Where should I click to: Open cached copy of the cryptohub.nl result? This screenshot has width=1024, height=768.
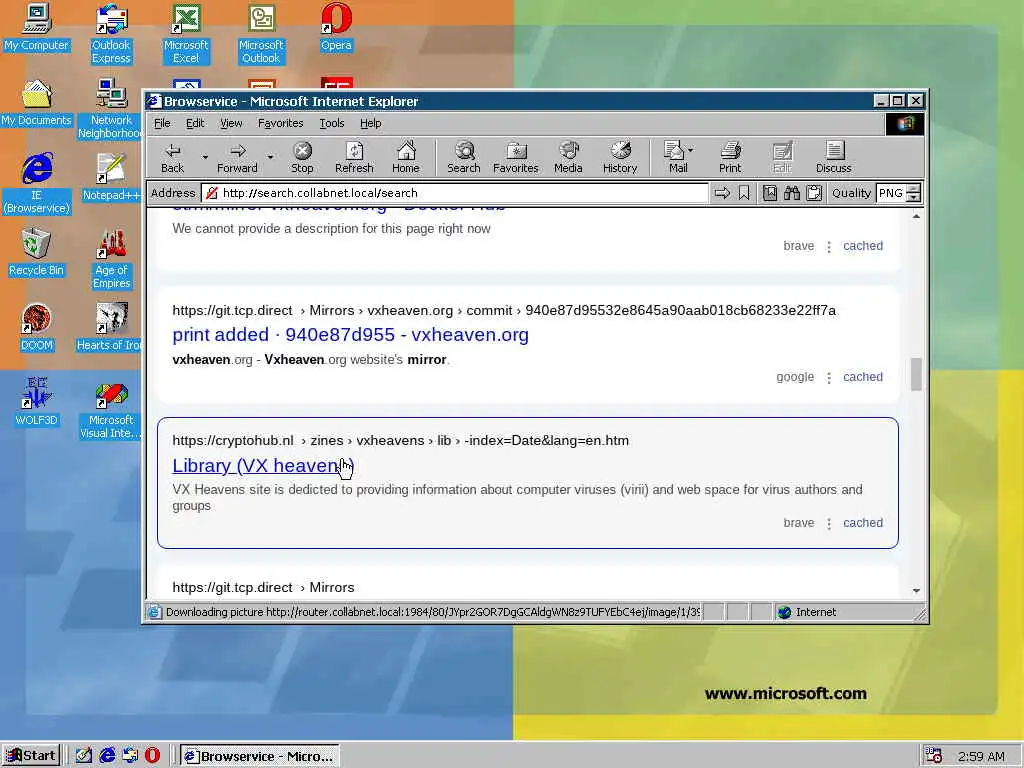pyautogui.click(x=863, y=523)
